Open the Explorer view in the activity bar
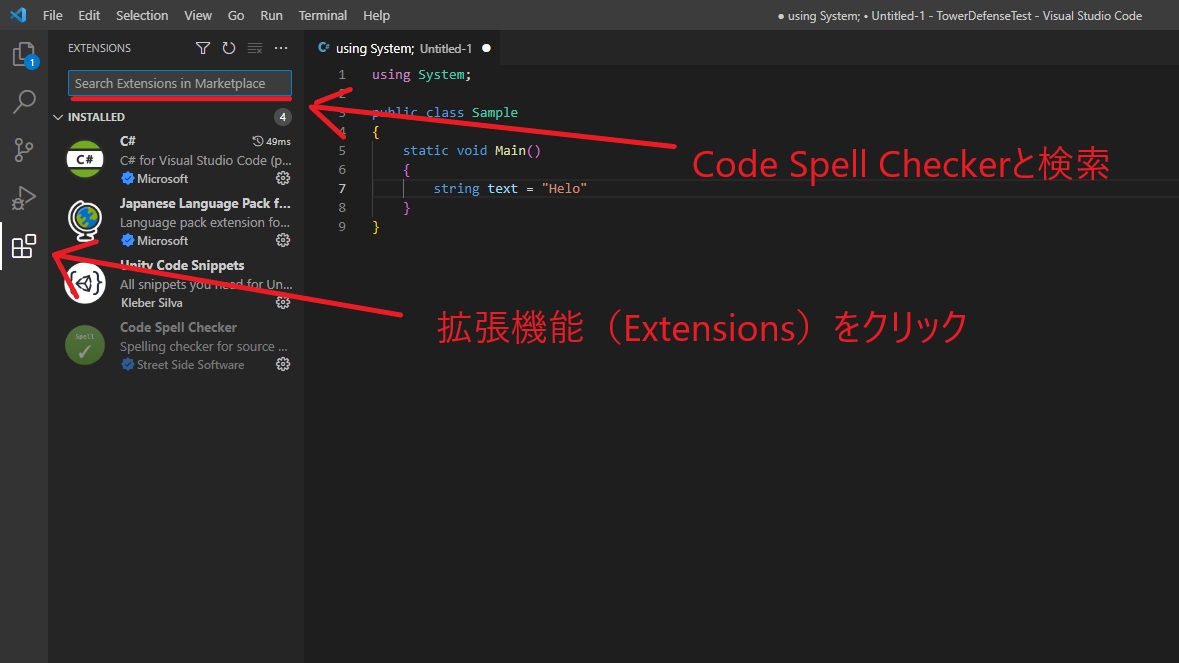 [24, 55]
